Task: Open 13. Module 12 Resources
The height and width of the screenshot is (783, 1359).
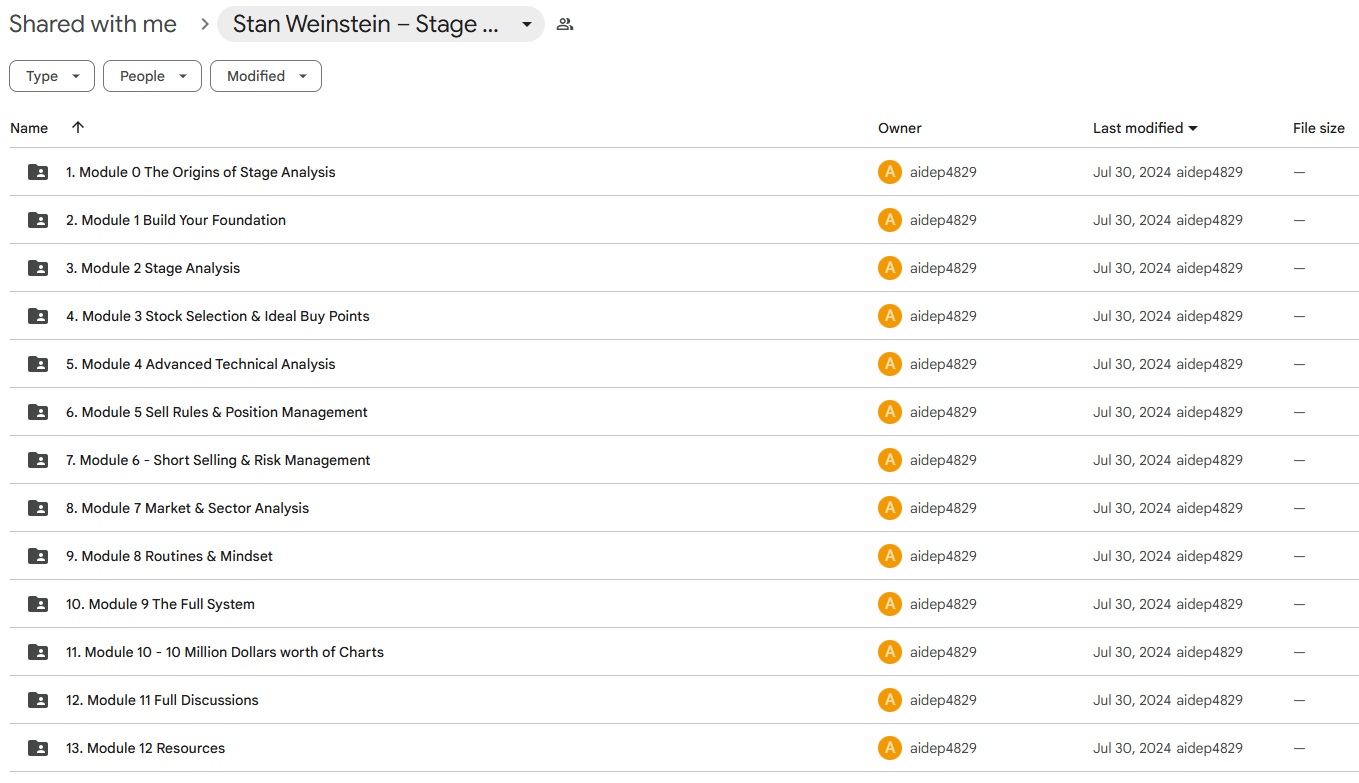Action: [x=146, y=748]
